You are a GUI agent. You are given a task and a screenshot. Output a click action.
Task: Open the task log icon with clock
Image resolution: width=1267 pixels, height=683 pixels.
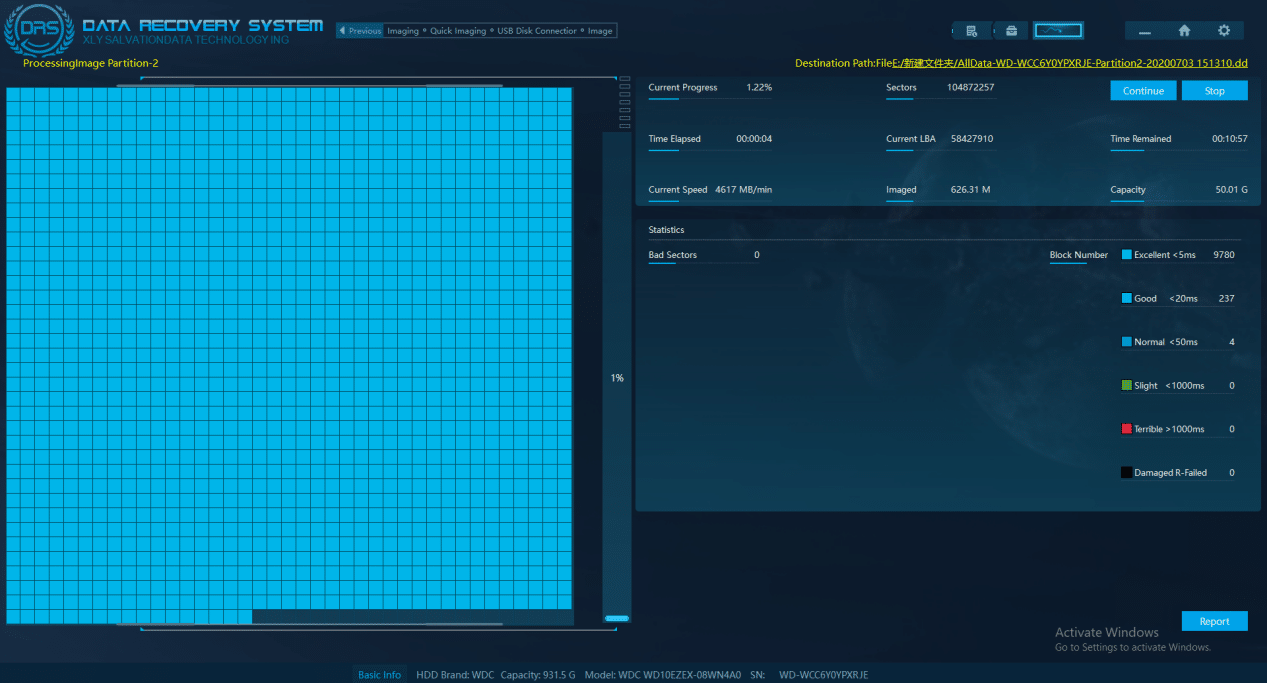[971, 31]
